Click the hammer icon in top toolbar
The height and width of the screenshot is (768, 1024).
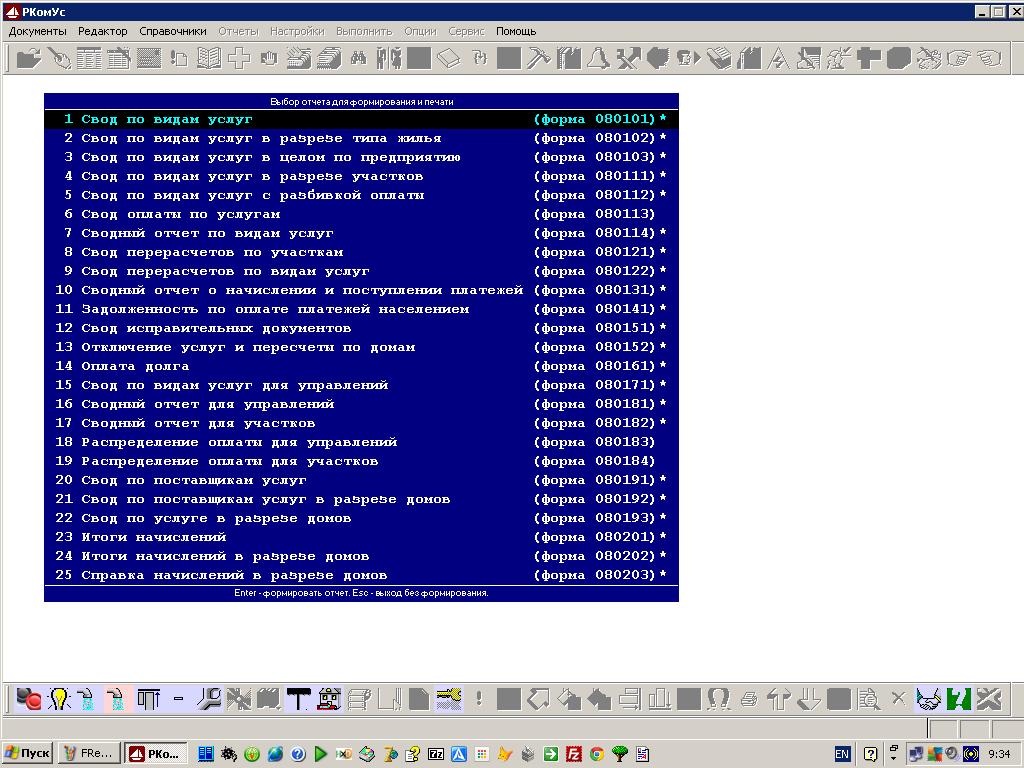(538, 58)
